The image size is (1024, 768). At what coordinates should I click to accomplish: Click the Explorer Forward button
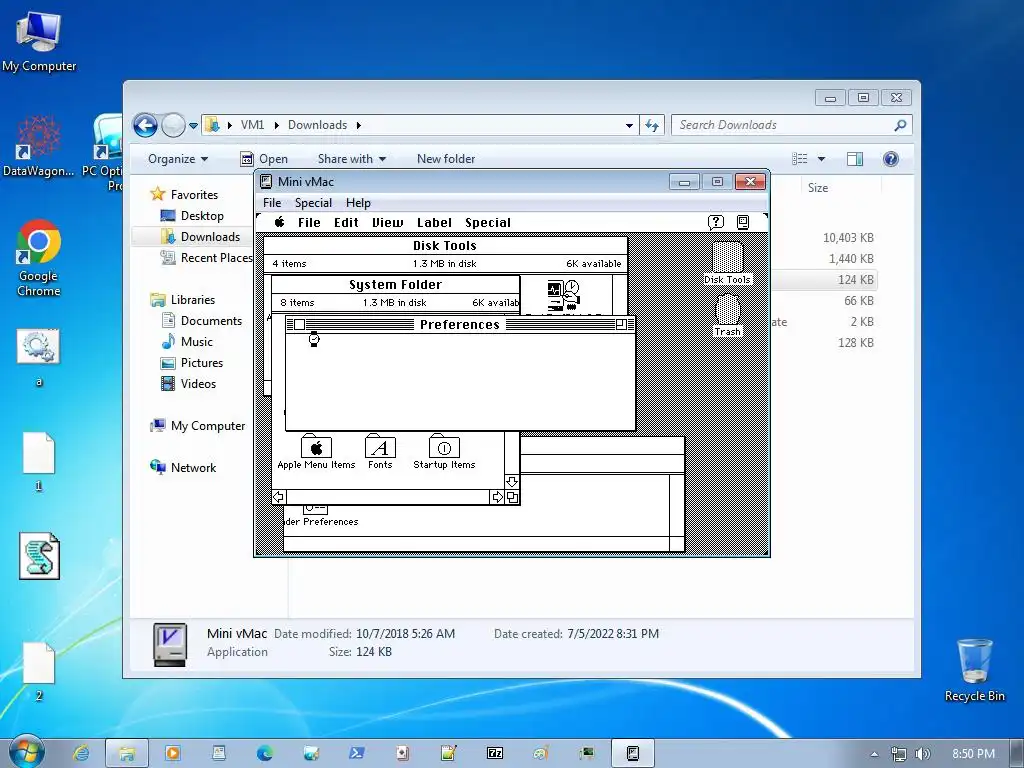point(173,125)
